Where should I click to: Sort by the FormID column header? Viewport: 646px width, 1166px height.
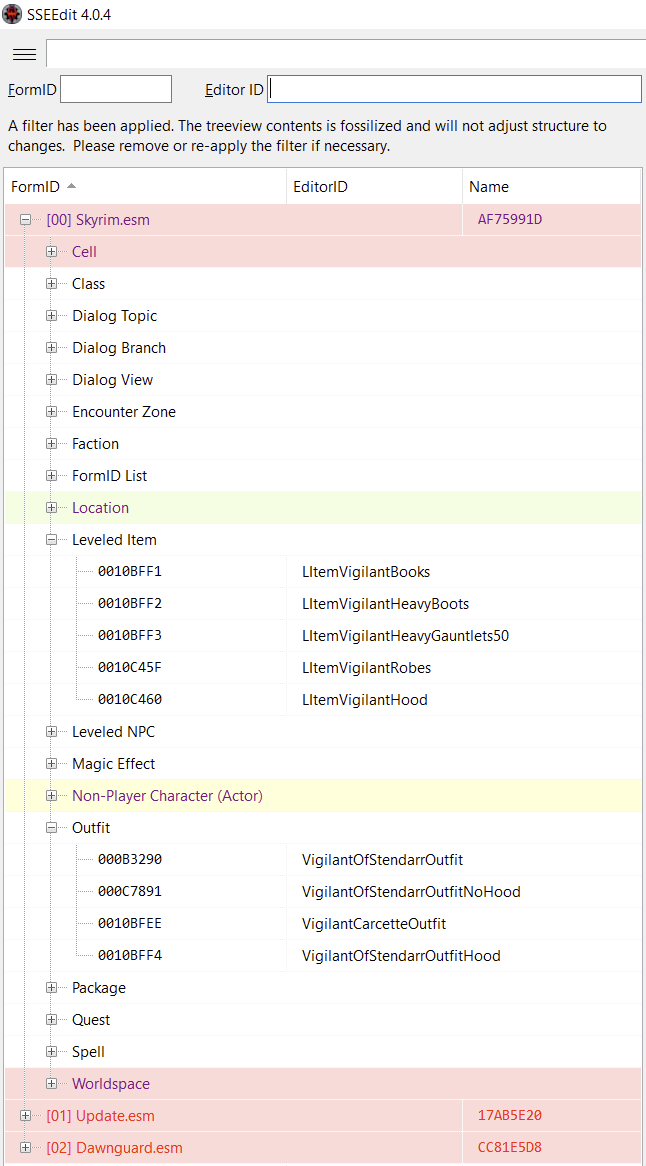click(145, 187)
